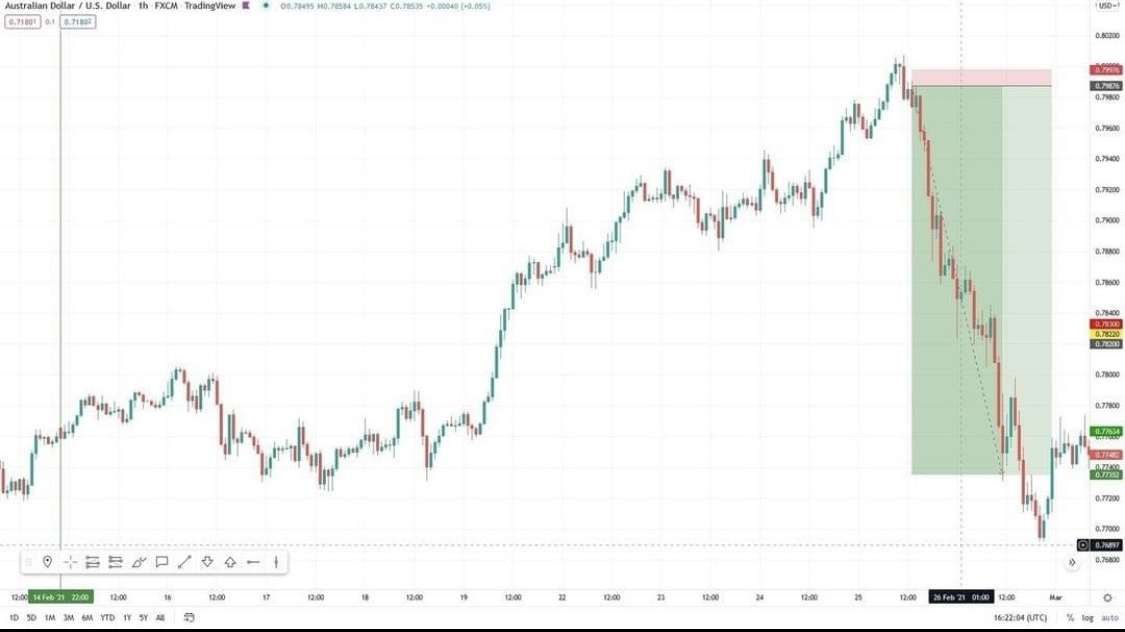Select the arrow down marker tool

point(207,562)
